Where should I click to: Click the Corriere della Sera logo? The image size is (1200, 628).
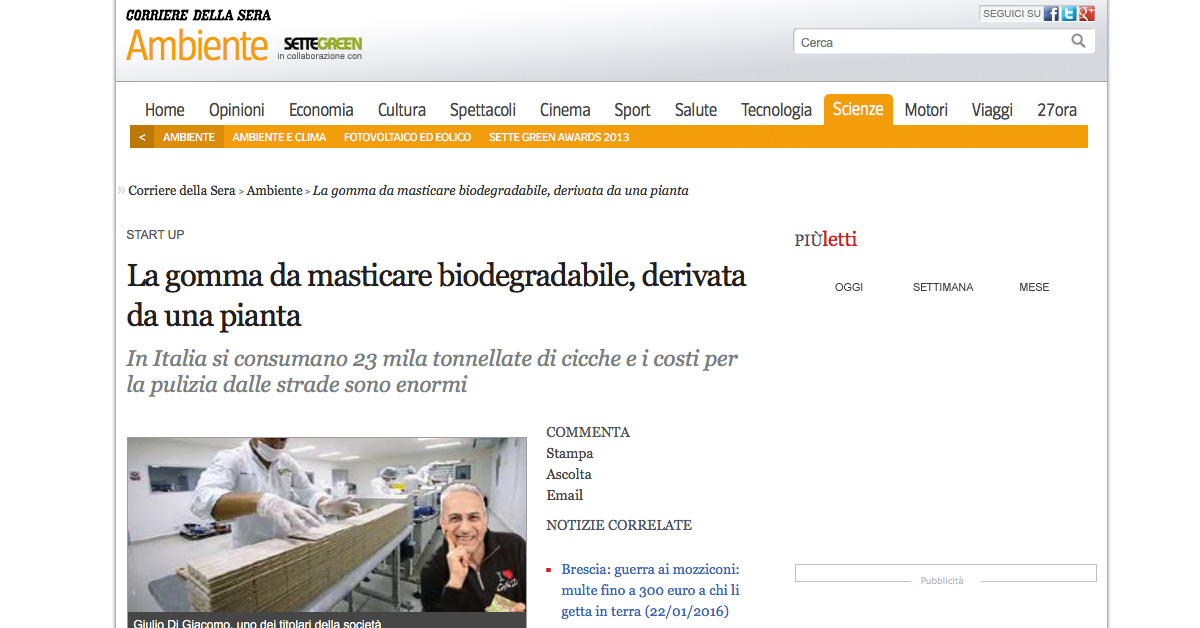[198, 15]
